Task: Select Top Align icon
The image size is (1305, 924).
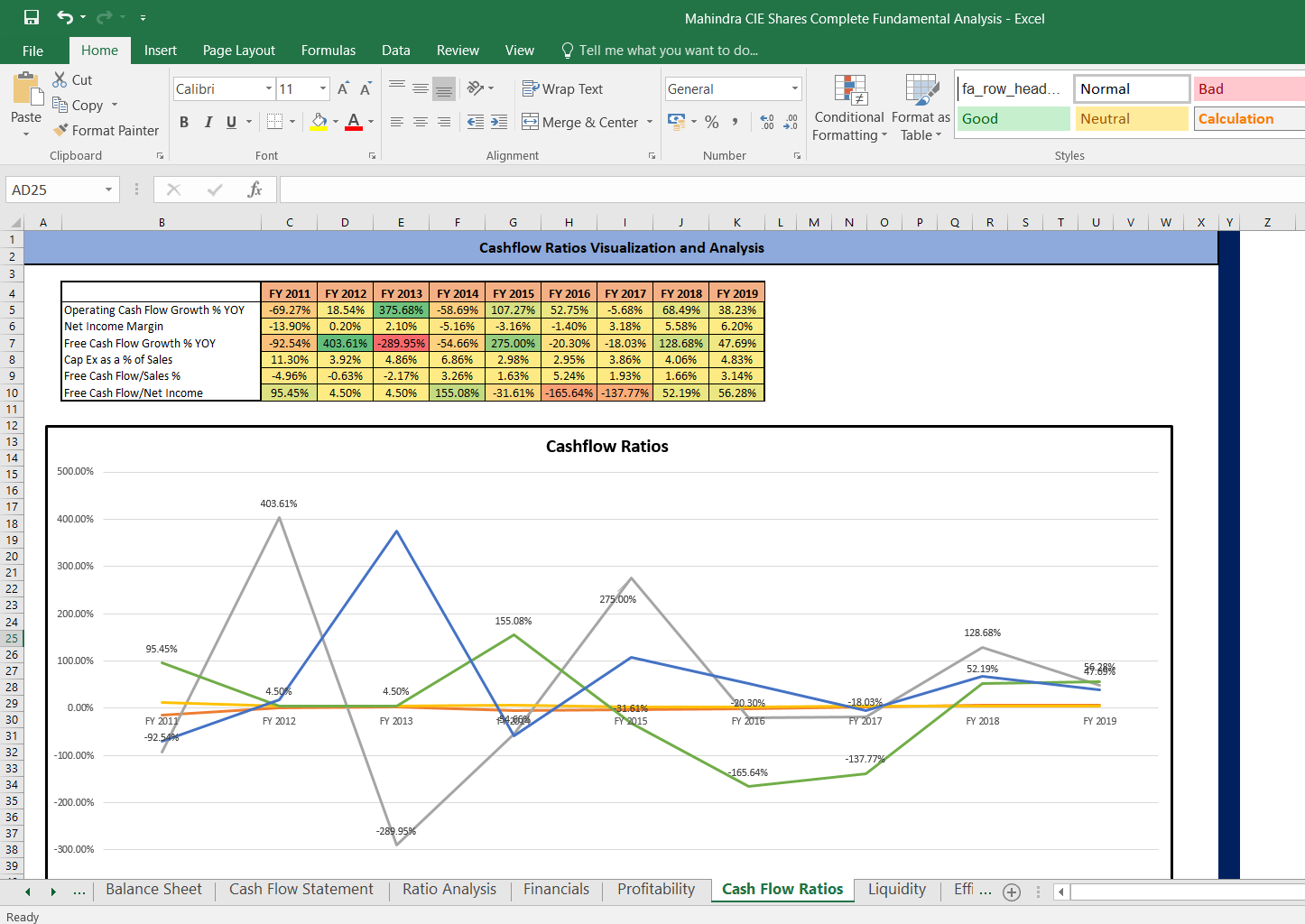Action: point(397,88)
